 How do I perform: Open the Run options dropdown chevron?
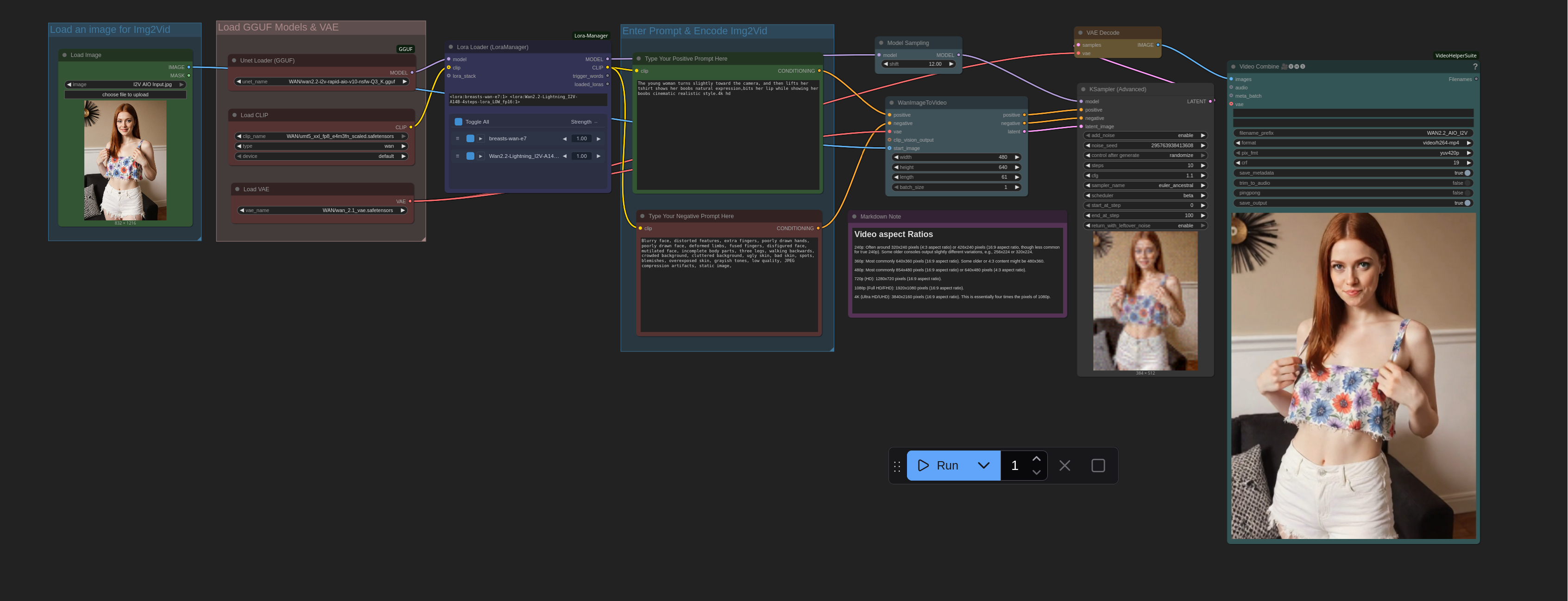984,465
